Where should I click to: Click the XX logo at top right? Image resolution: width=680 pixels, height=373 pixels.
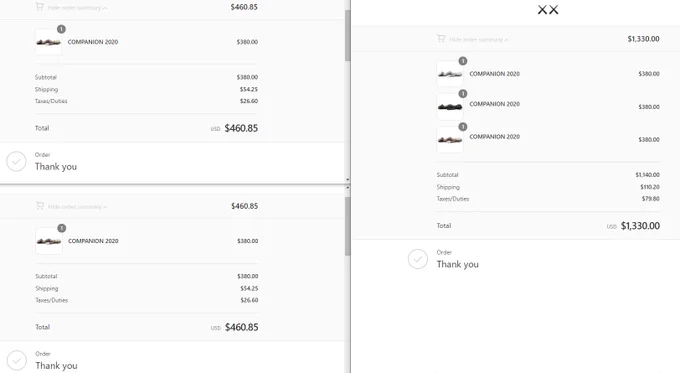(x=548, y=10)
